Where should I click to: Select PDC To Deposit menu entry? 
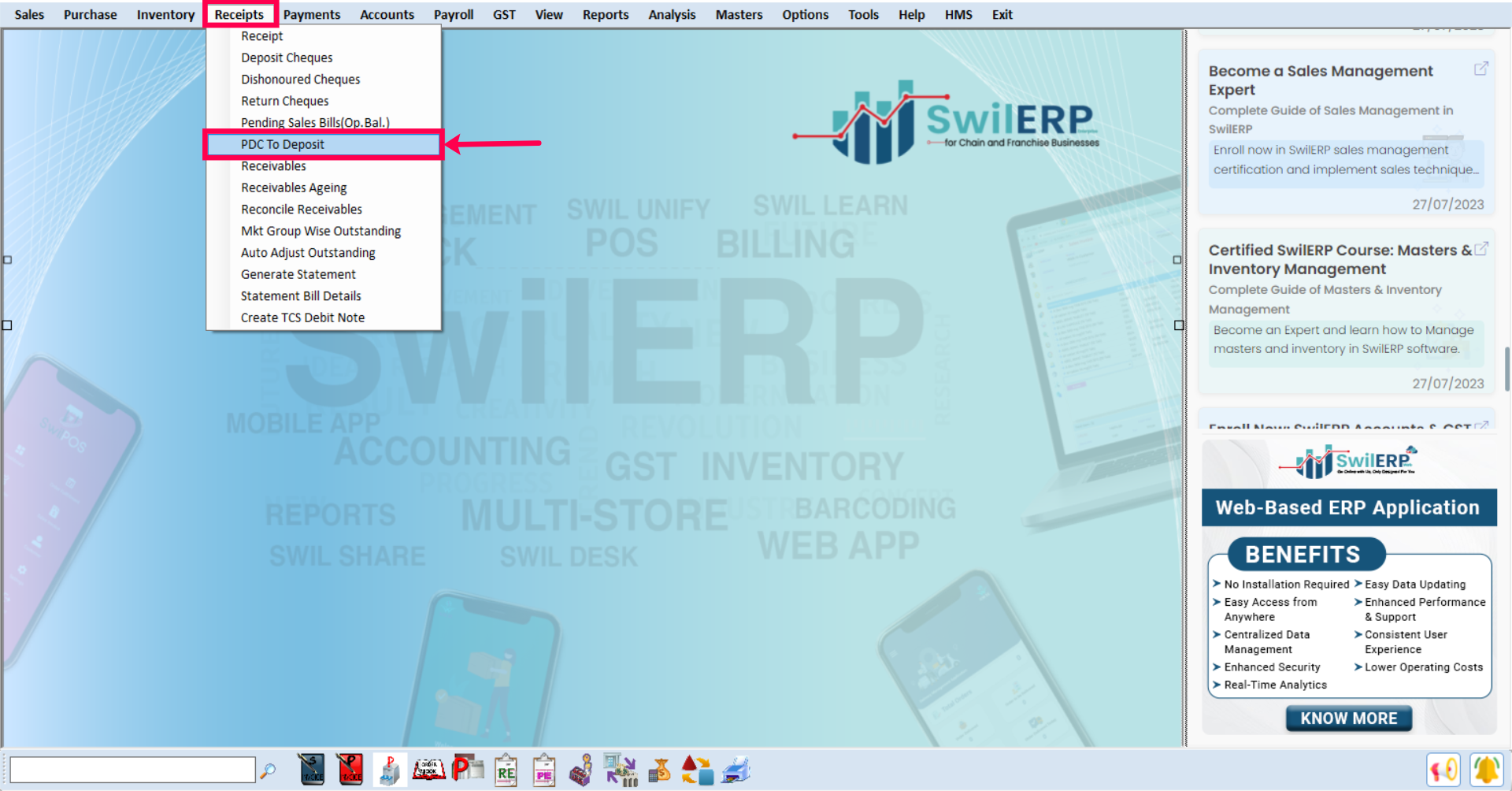(324, 144)
